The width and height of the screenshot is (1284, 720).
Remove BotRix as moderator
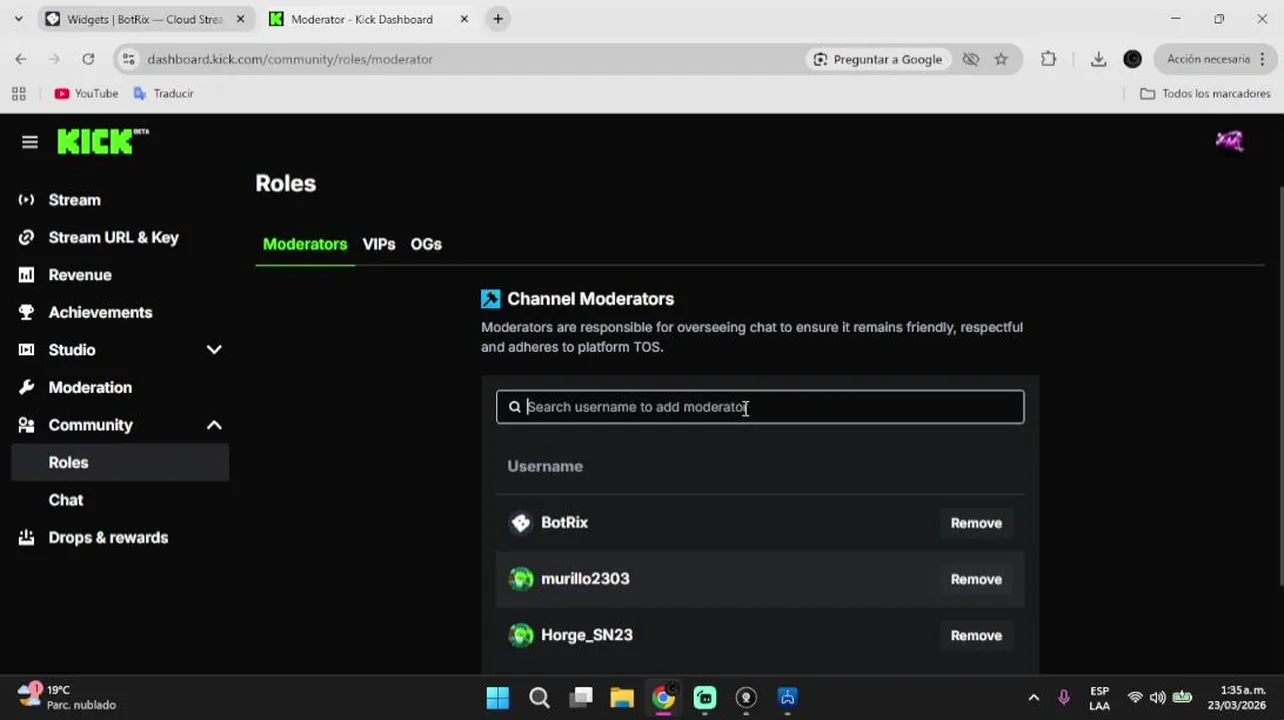pos(975,523)
